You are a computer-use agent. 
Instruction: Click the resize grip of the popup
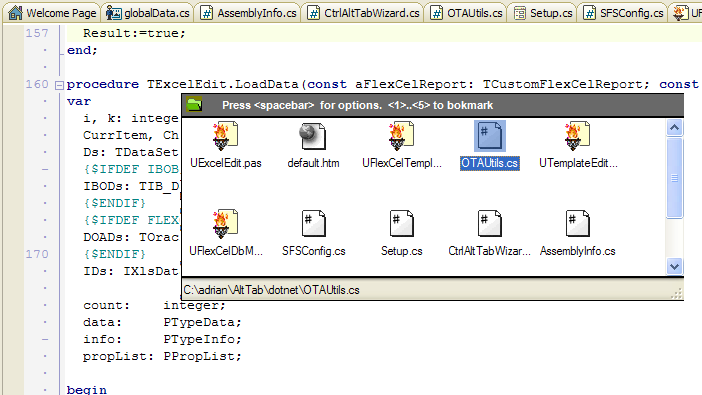click(x=677, y=293)
